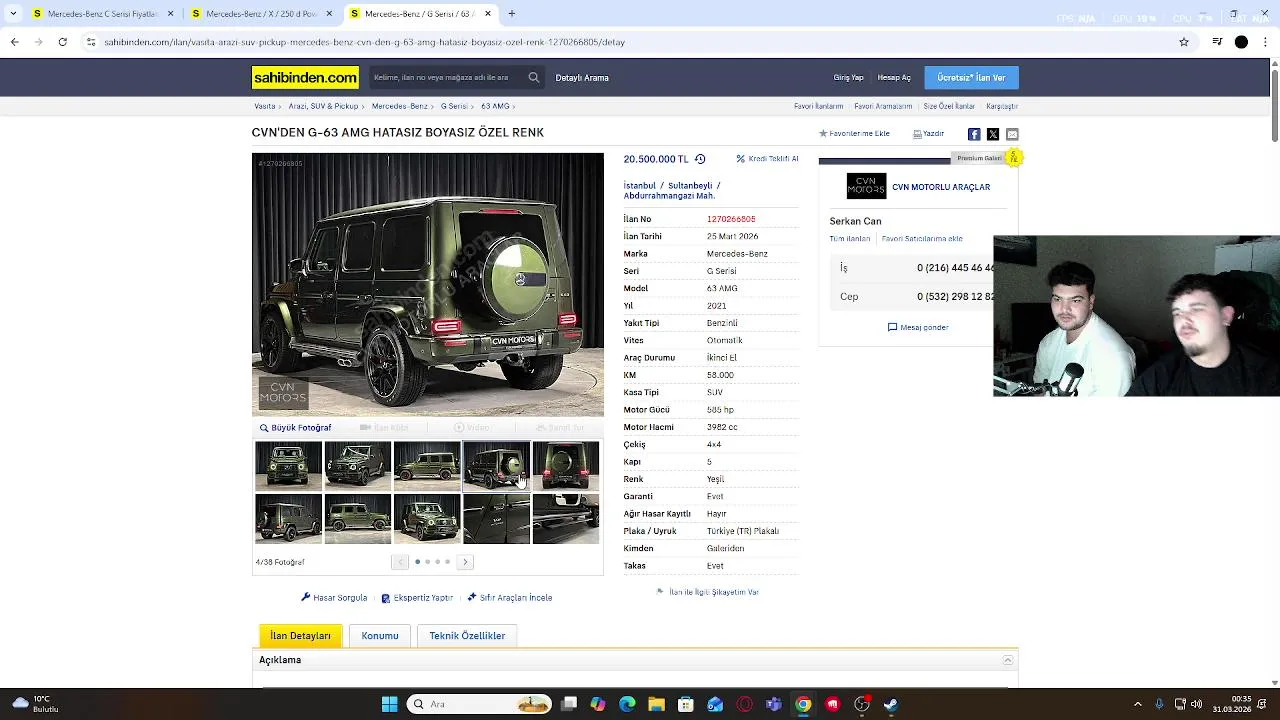Open Steam from the taskbar
Screen dimensions: 1280x720
[x=890, y=704]
